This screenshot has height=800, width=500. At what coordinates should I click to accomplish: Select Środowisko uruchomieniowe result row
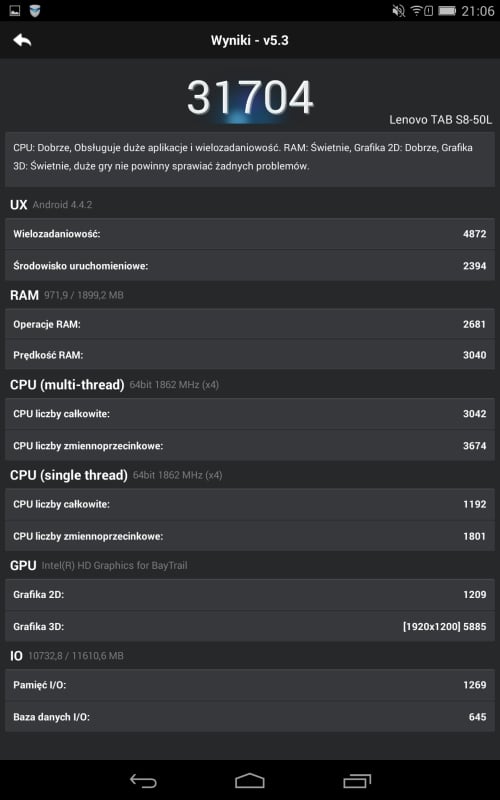[x=250, y=265]
